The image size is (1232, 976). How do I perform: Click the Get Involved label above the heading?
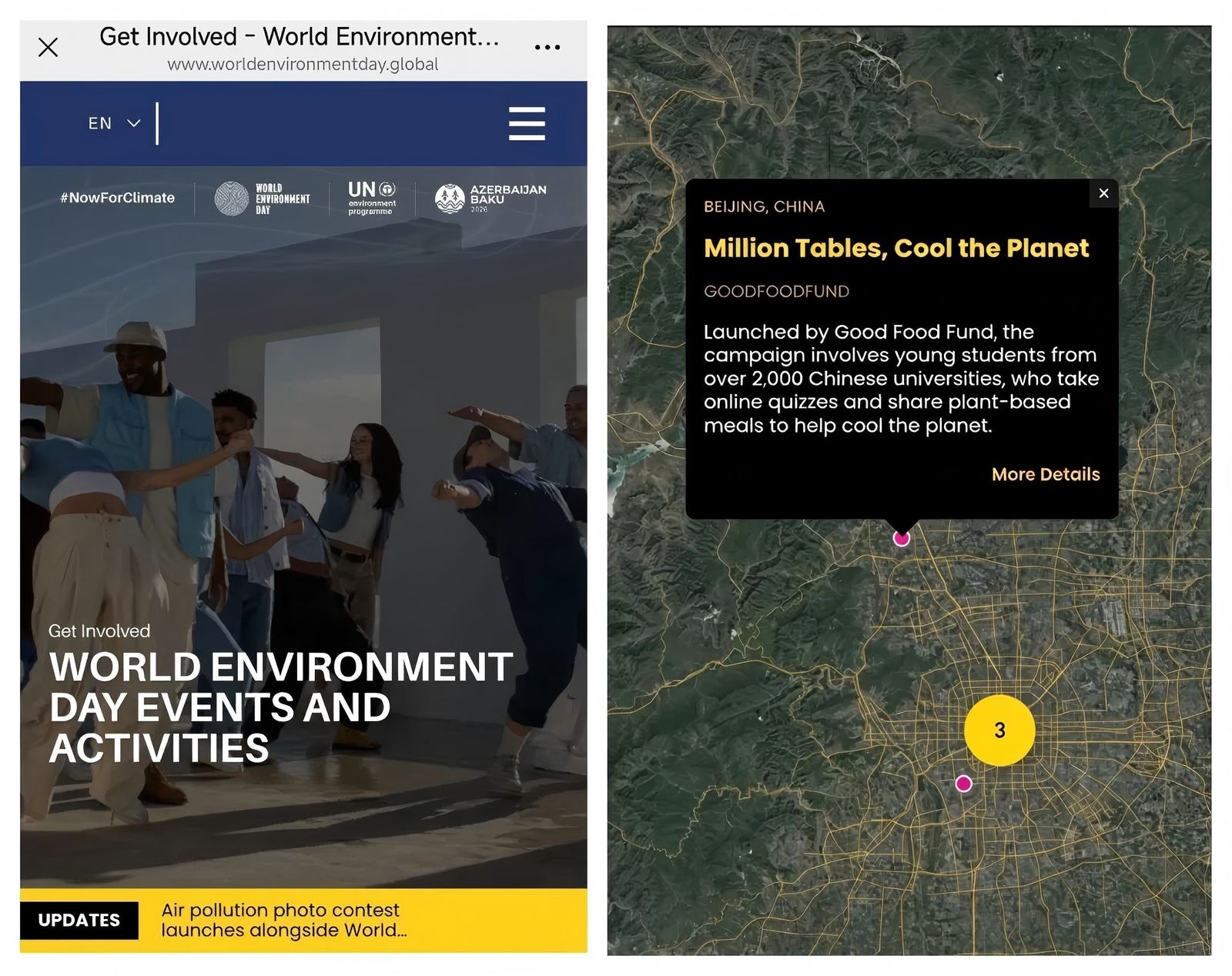(99, 631)
